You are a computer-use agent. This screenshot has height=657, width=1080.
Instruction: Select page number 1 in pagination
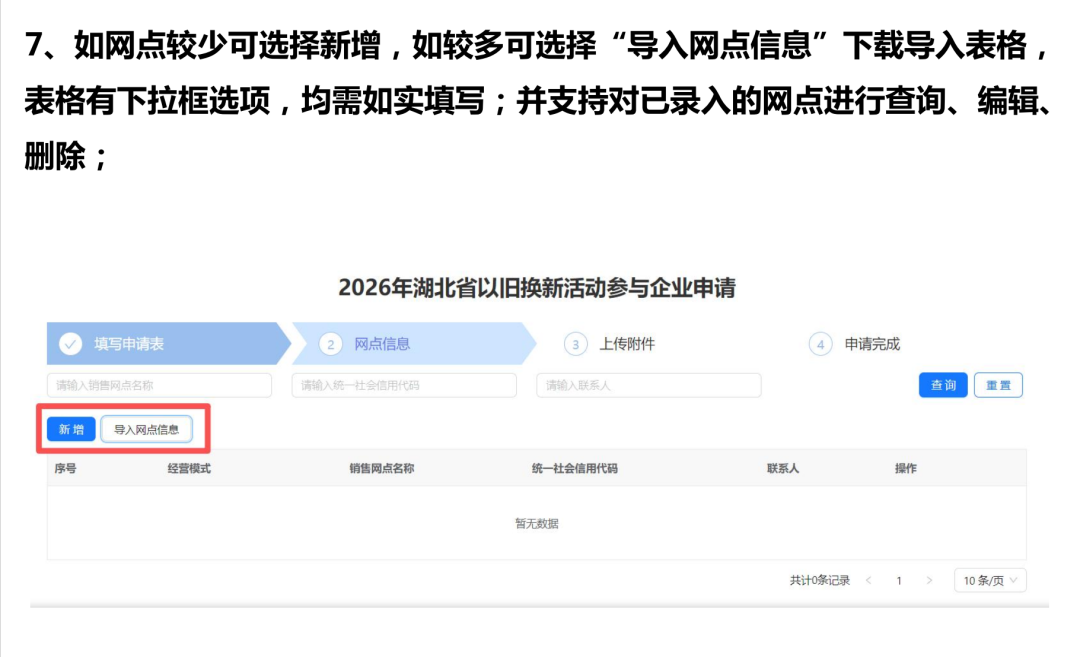pos(899,580)
